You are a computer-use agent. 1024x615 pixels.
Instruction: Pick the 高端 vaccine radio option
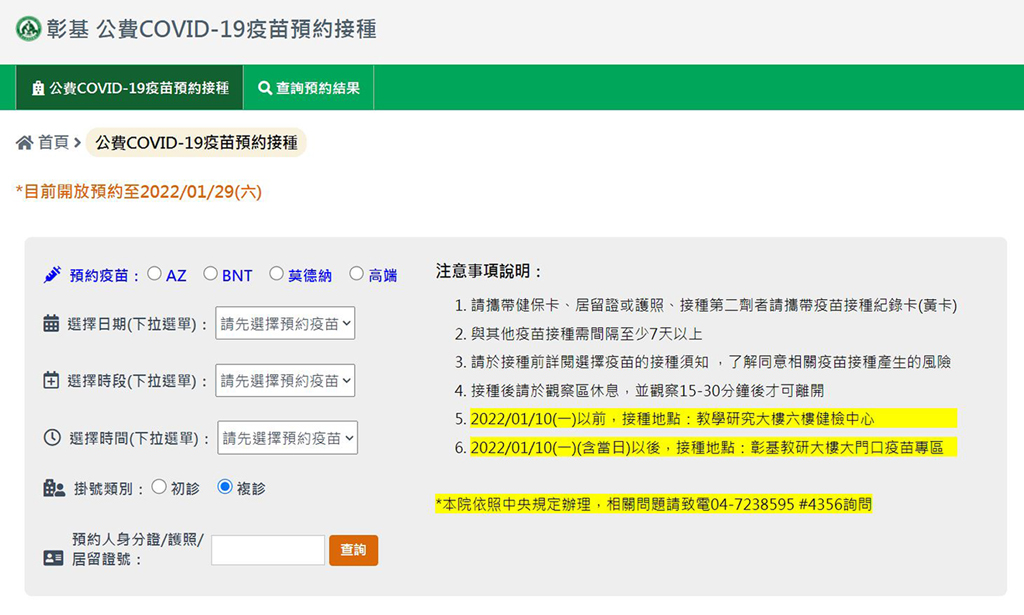(356, 274)
